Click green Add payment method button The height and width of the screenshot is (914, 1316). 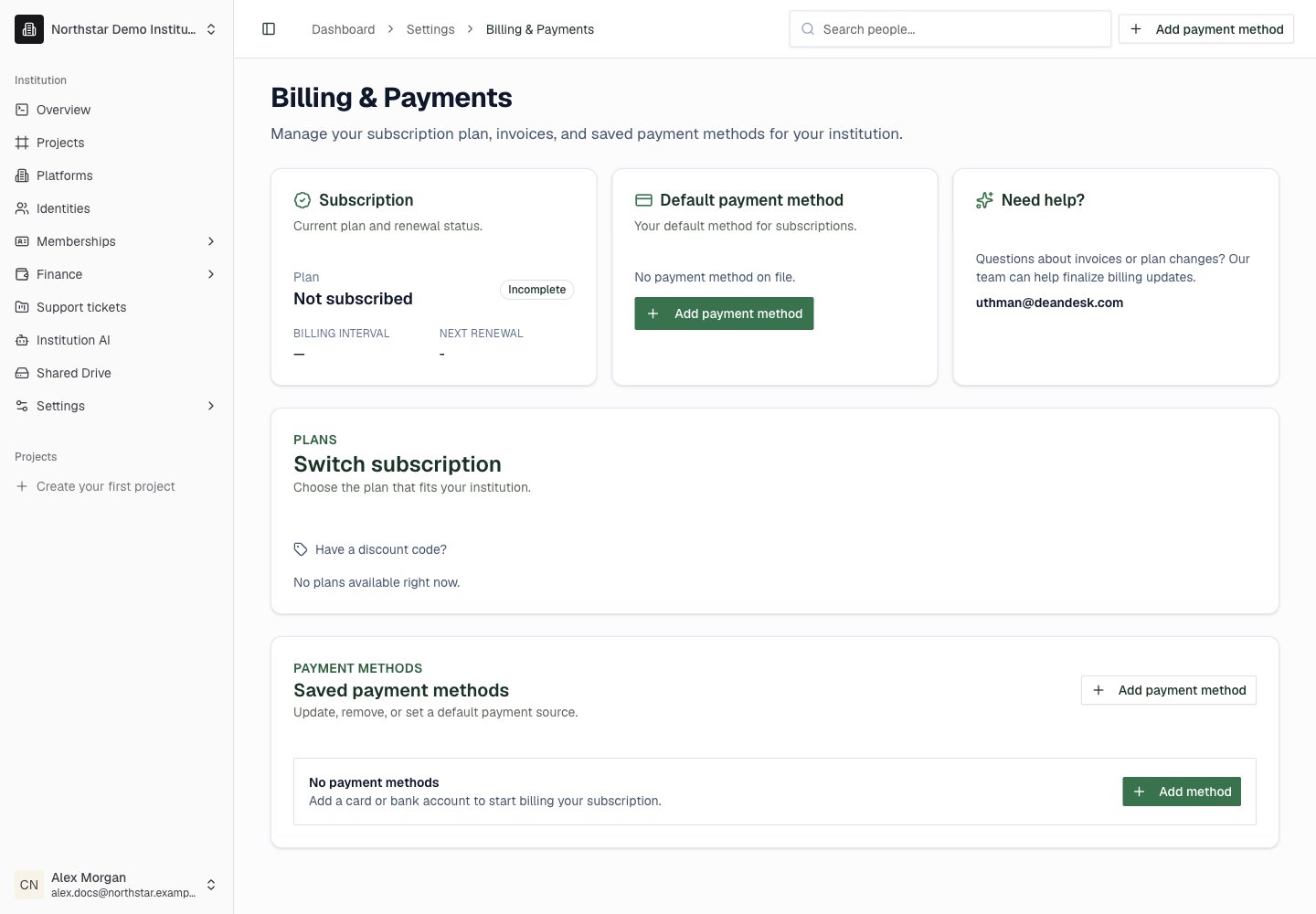(724, 314)
